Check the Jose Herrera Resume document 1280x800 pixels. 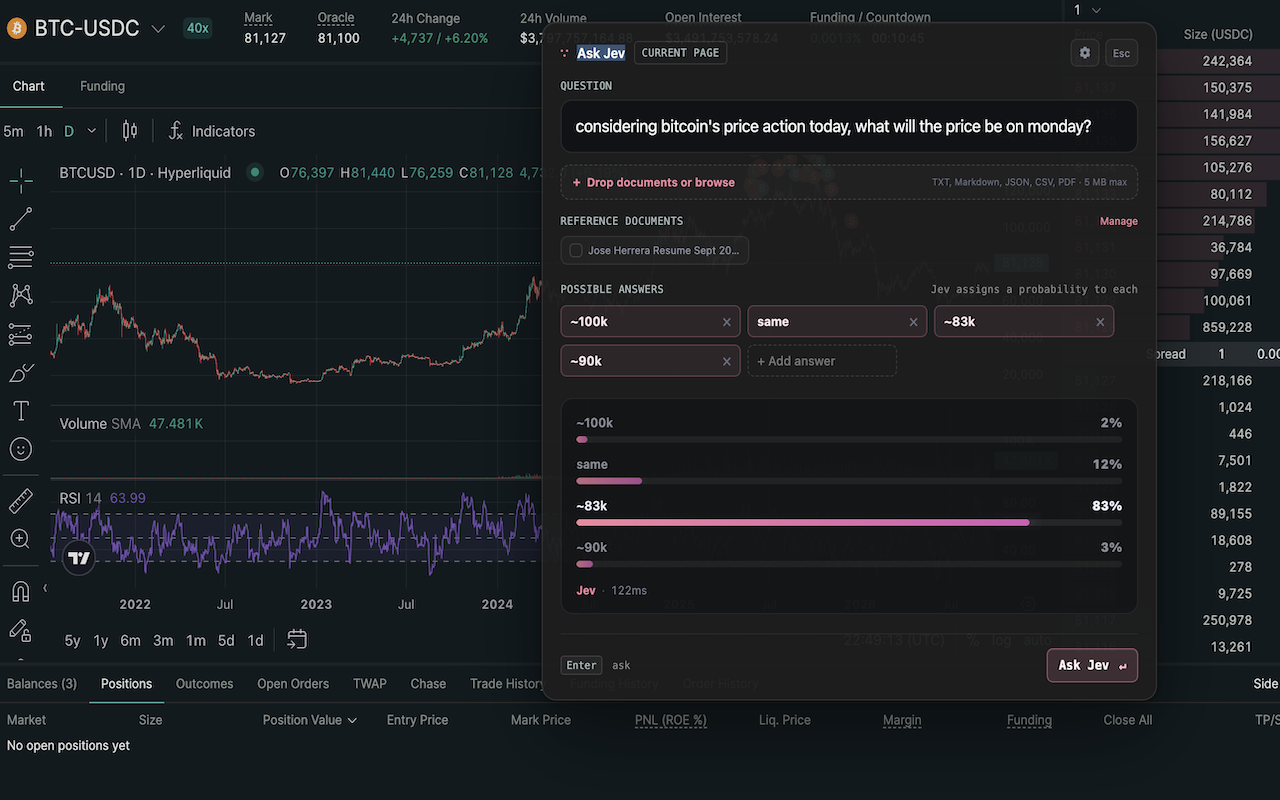pos(576,250)
